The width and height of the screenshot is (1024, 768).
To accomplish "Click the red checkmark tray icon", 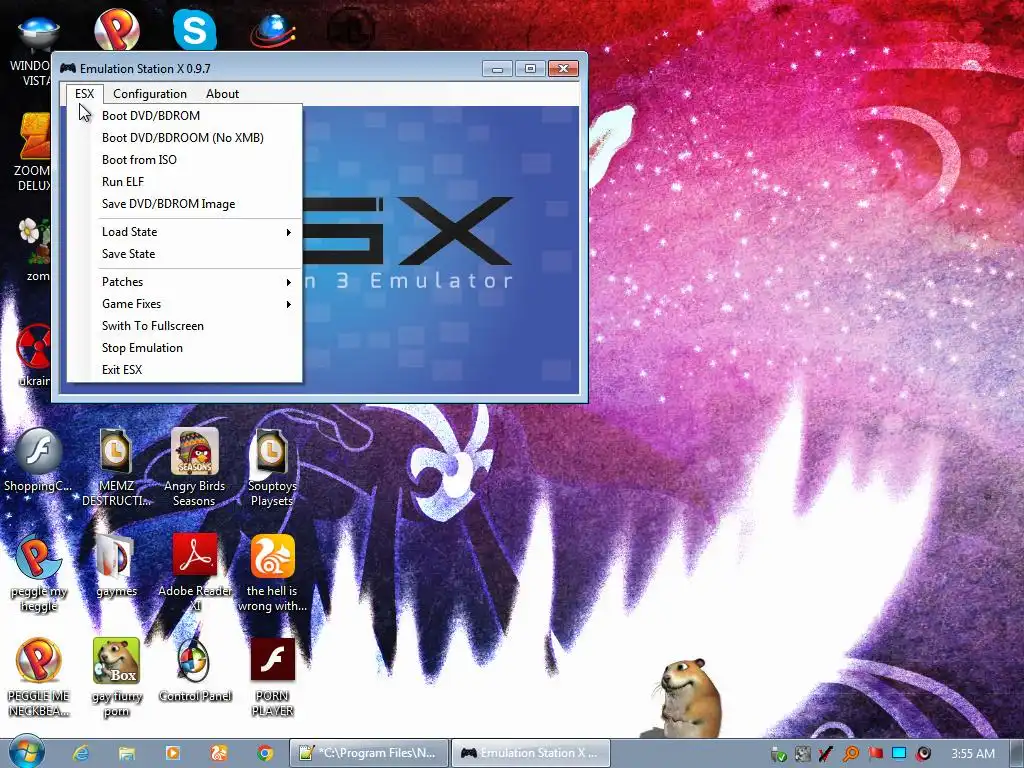I will pos(826,754).
